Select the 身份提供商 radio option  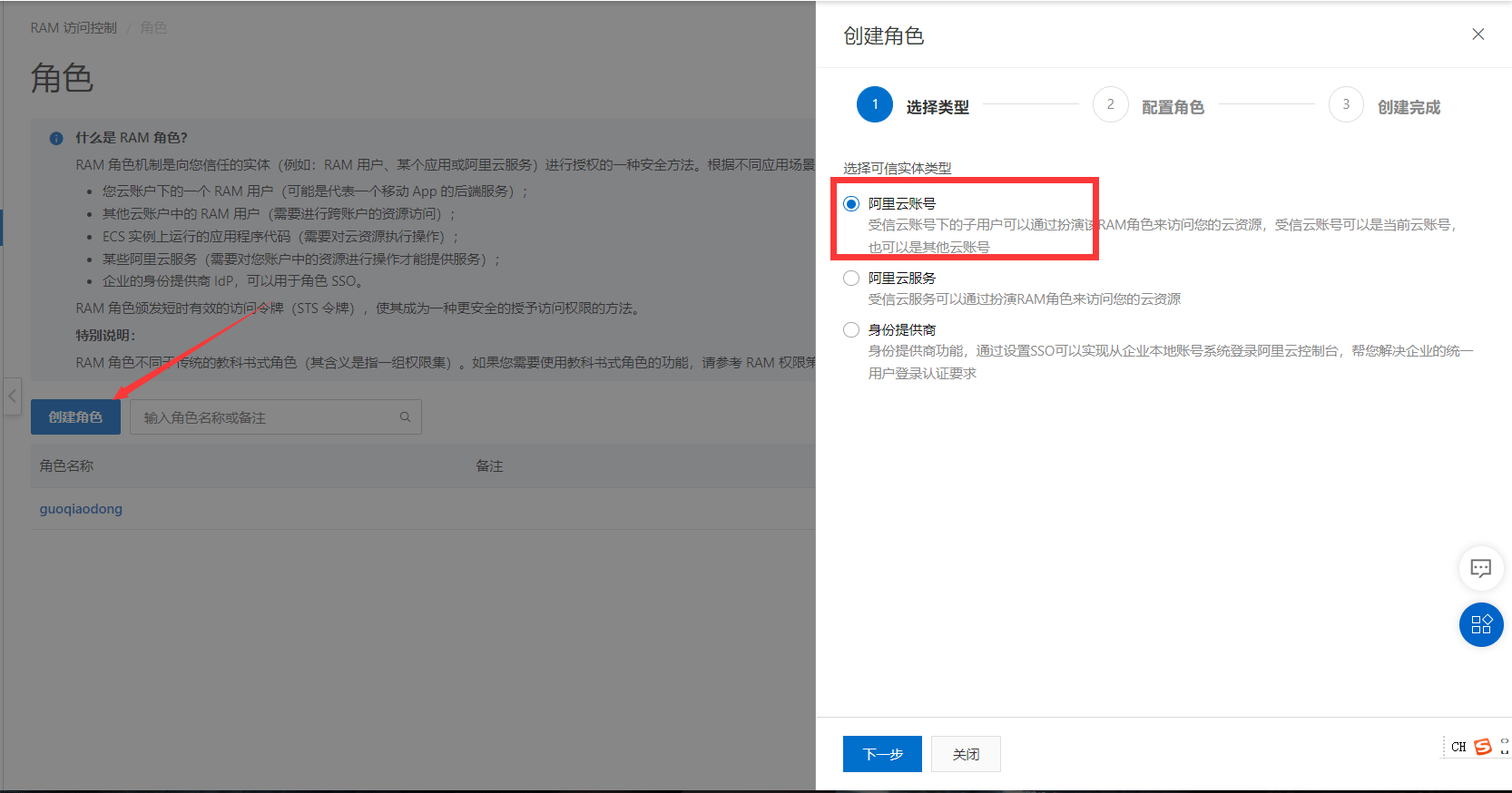pos(851,330)
